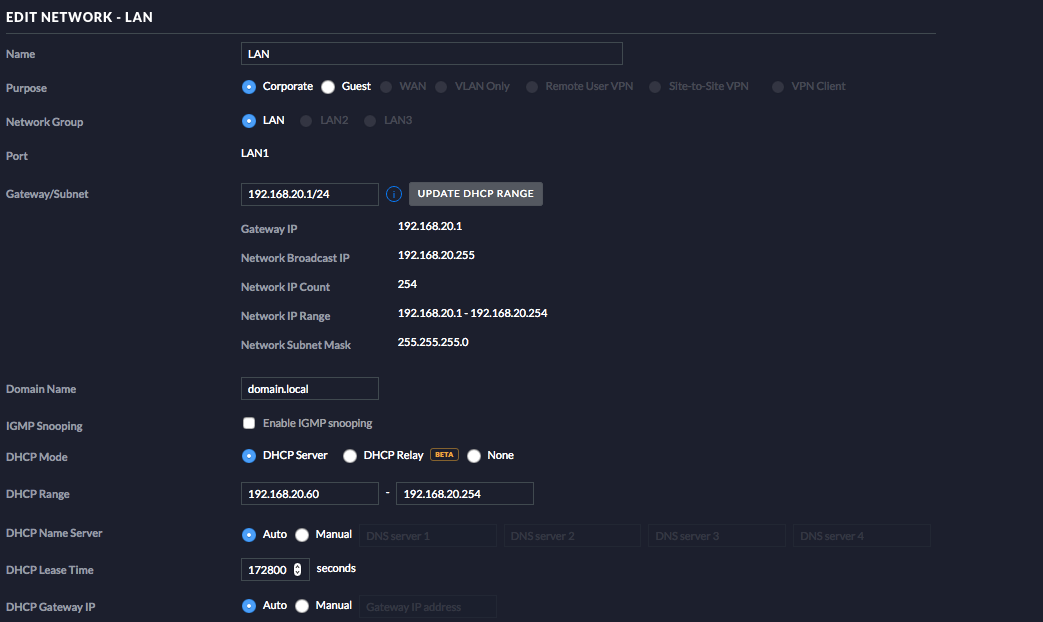1043x622 pixels.
Task: Click the Gateway IP address input field
Action: click(428, 607)
